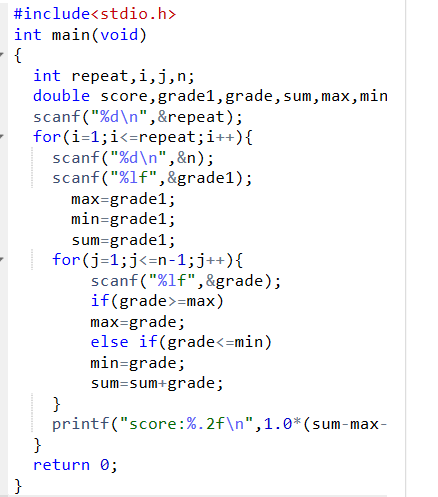Click the 'sum=grade1;' statement
Viewport: 438px width, 497px height.
[123, 240]
